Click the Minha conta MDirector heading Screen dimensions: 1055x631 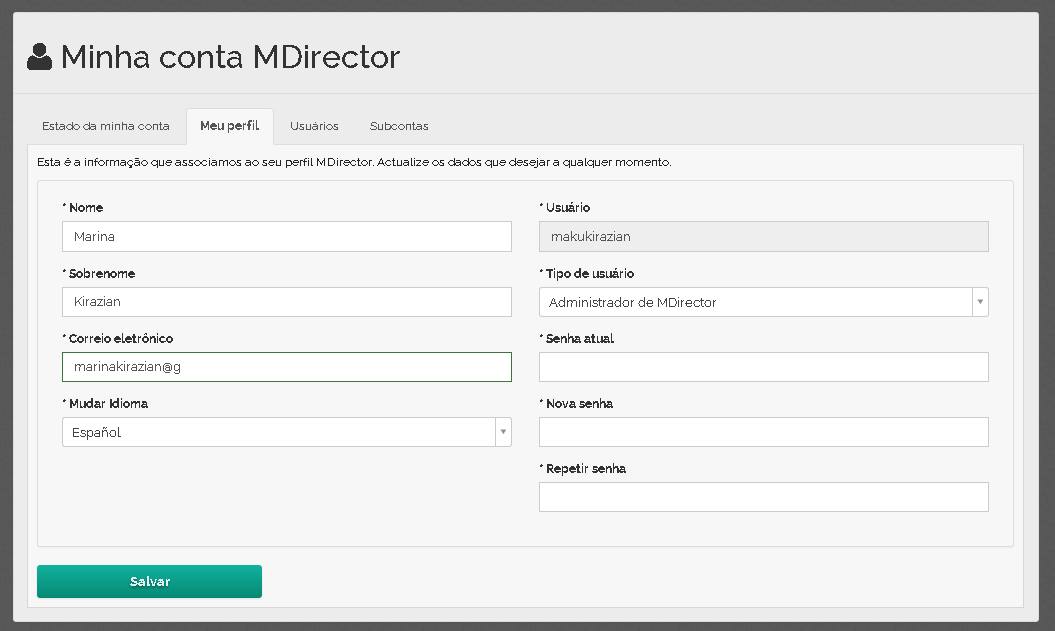(230, 57)
